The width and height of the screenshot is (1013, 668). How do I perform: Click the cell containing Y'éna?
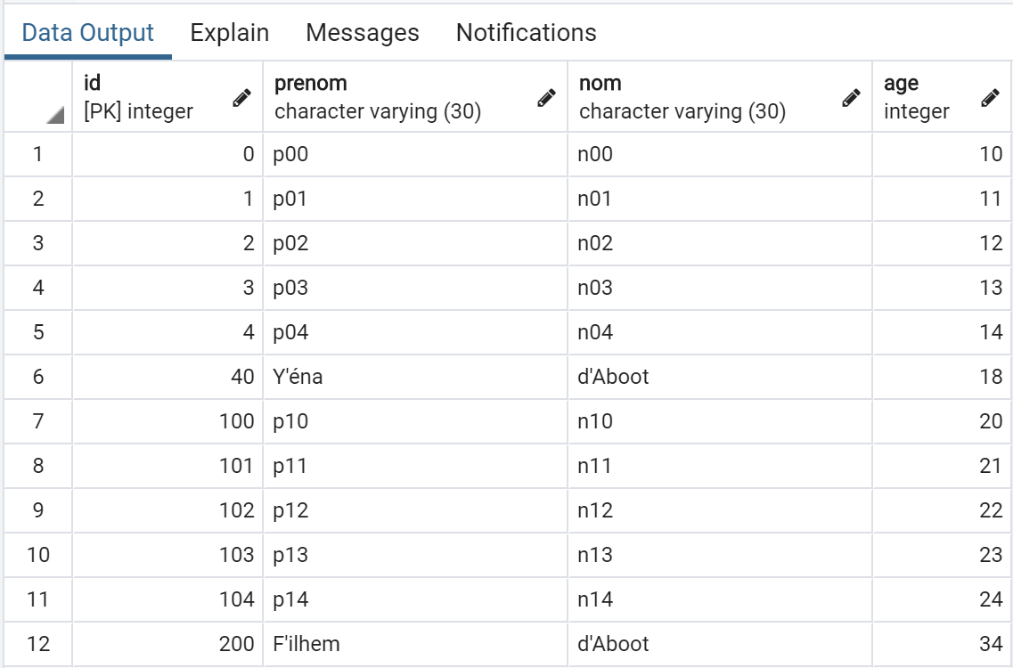(x=415, y=377)
